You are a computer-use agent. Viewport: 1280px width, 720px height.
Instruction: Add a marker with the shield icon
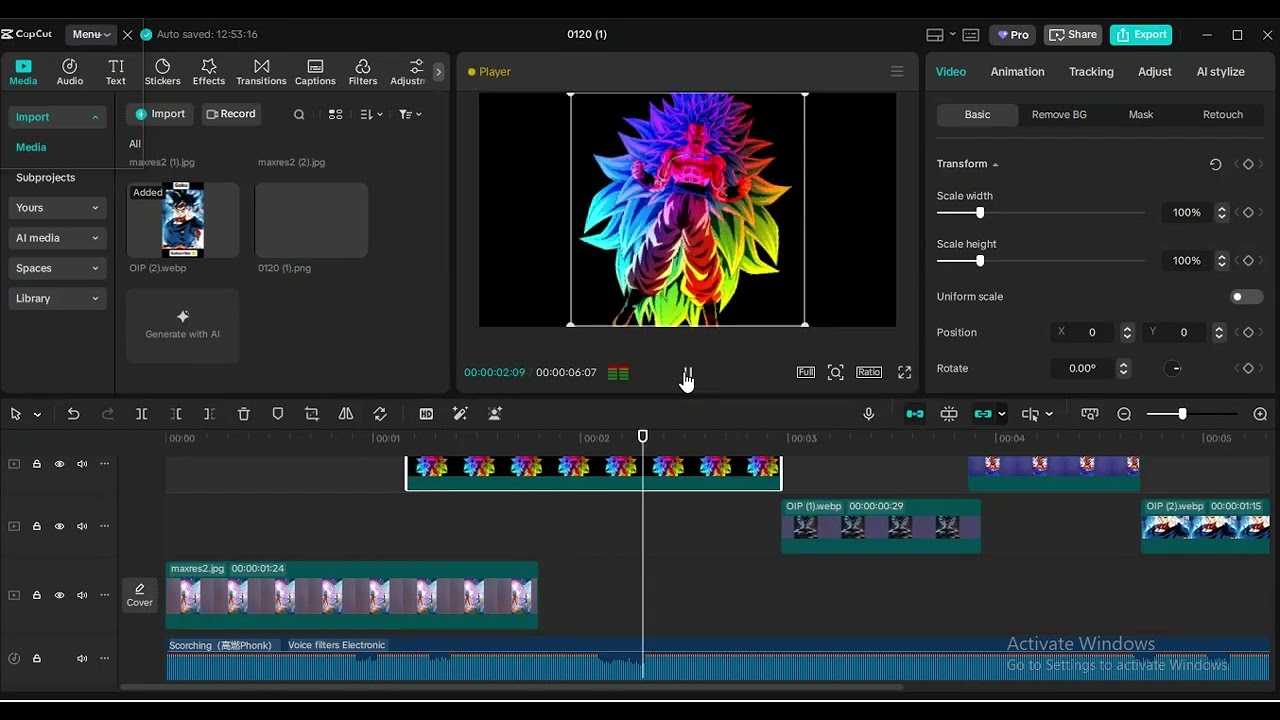pyautogui.click(x=278, y=414)
